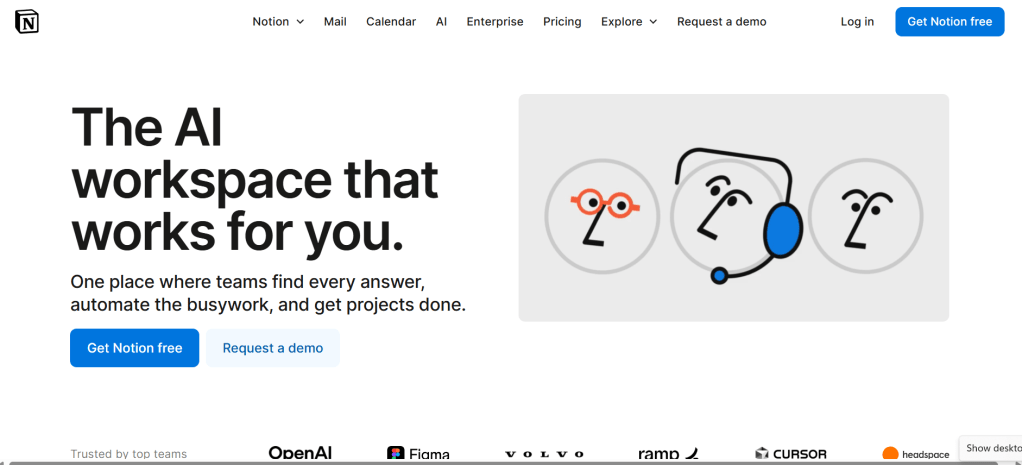Image resolution: width=1022 pixels, height=465 pixels.
Task: Click the Notion logo icon
Action: (x=27, y=21)
